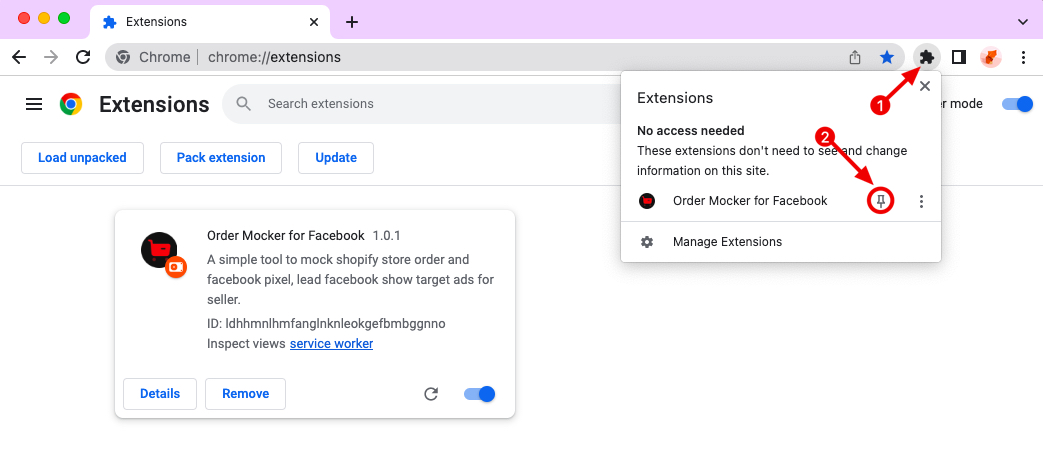Viewport: 1043px width, 469px height.
Task: Click Load unpacked button
Action: pyautogui.click(x=82, y=158)
